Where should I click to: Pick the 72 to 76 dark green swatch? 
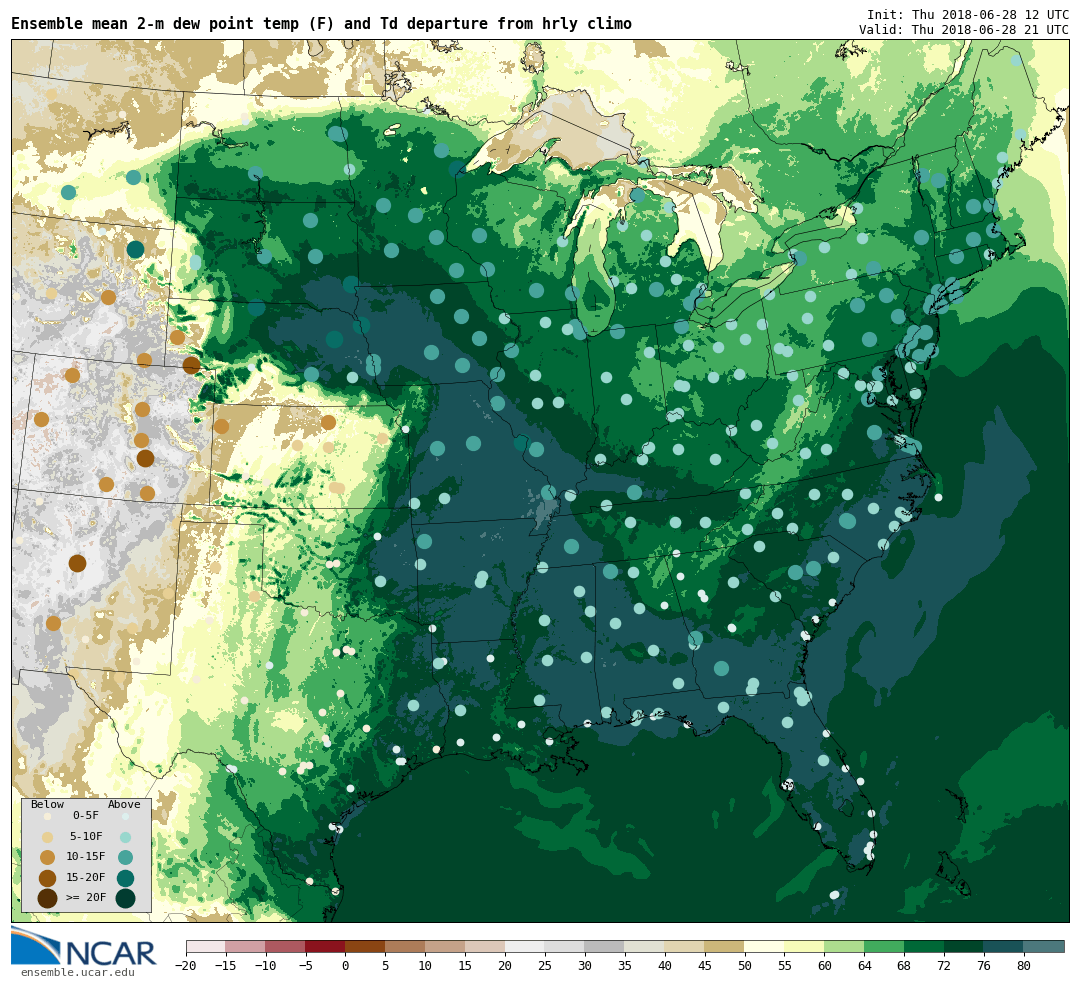pos(964,946)
